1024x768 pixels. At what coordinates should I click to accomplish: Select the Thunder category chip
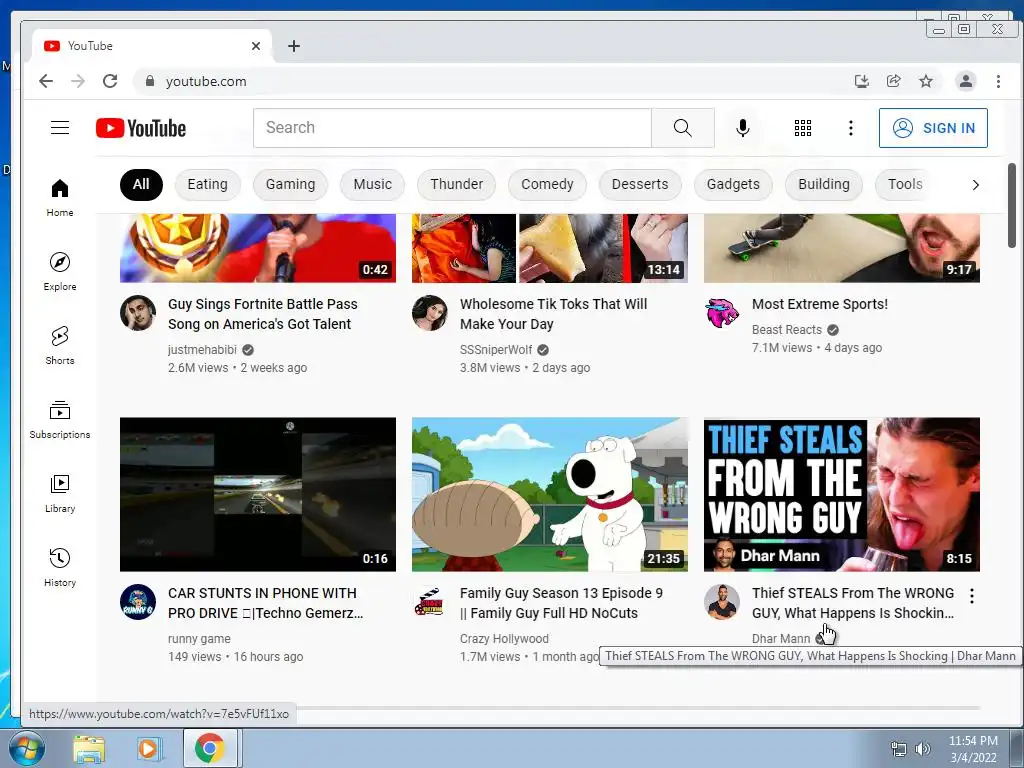coord(456,184)
